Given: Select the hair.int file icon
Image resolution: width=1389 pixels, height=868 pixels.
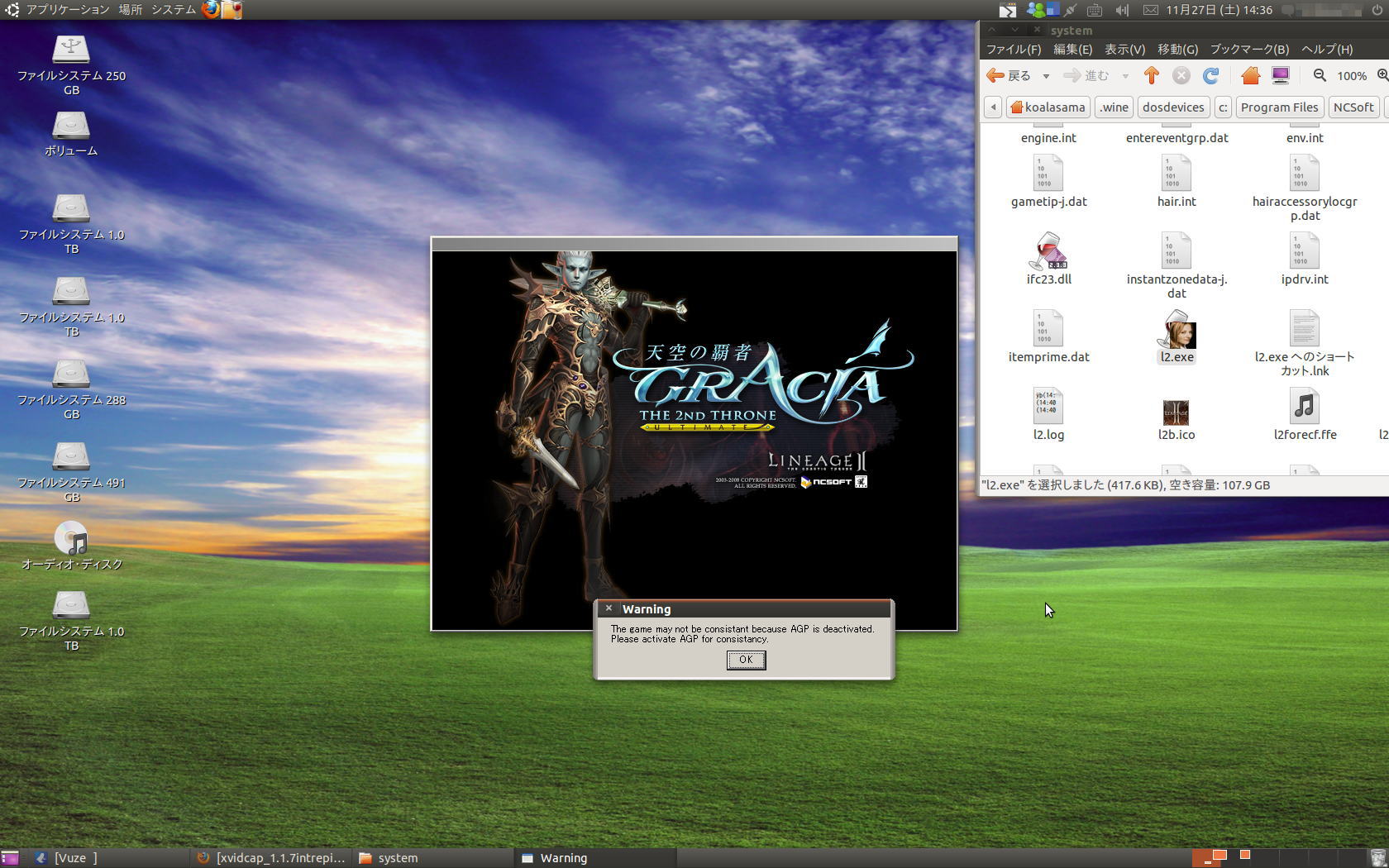Looking at the screenshot, I should (x=1177, y=174).
